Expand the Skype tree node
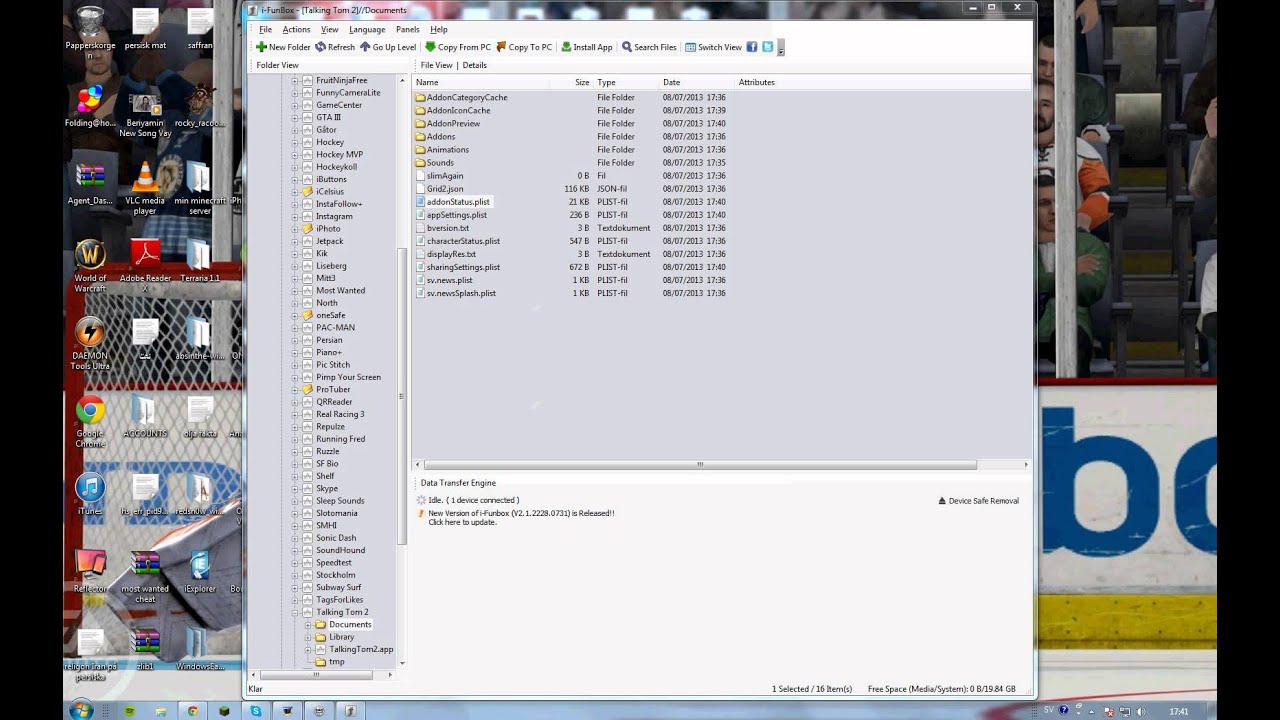 click(295, 488)
